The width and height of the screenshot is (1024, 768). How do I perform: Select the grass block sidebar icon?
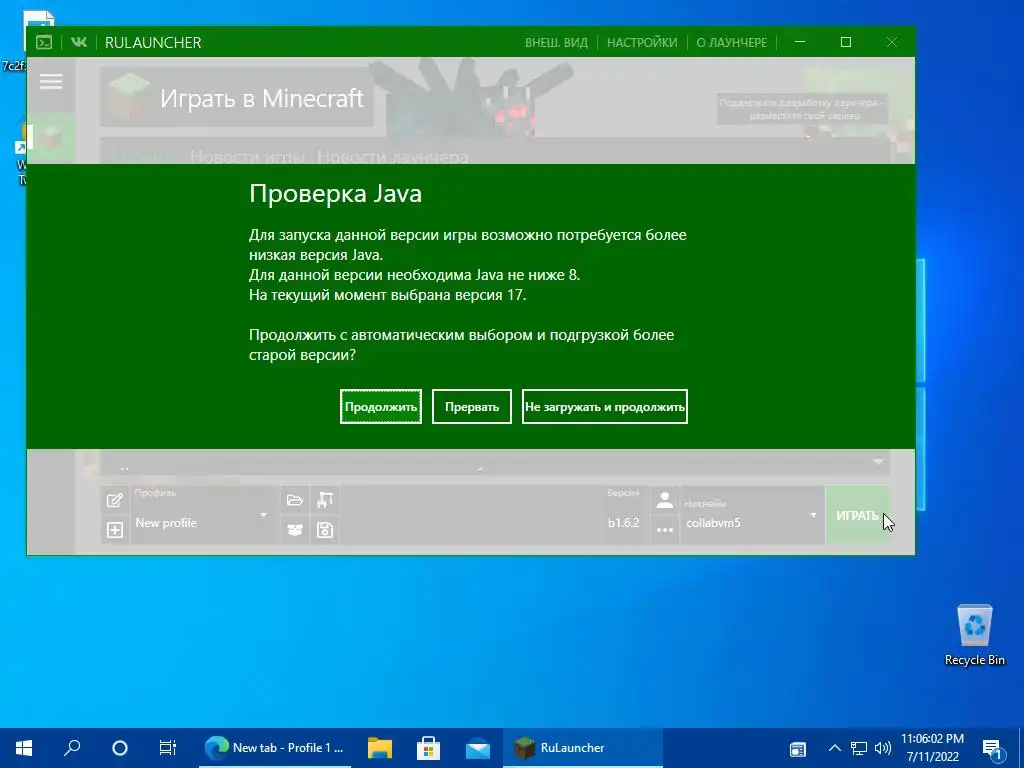(51, 138)
